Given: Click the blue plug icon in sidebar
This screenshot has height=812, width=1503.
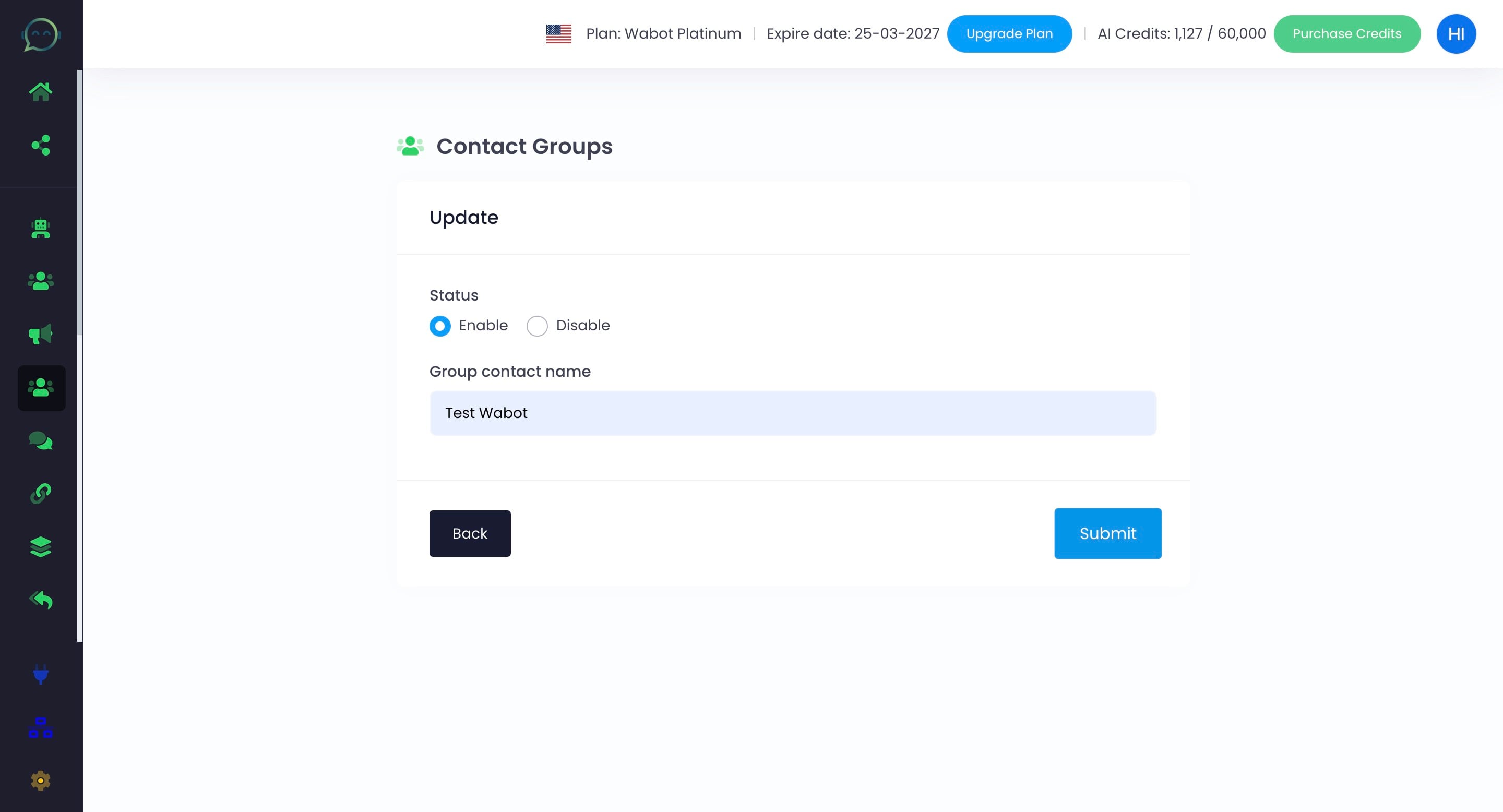Looking at the screenshot, I should 40,674.
